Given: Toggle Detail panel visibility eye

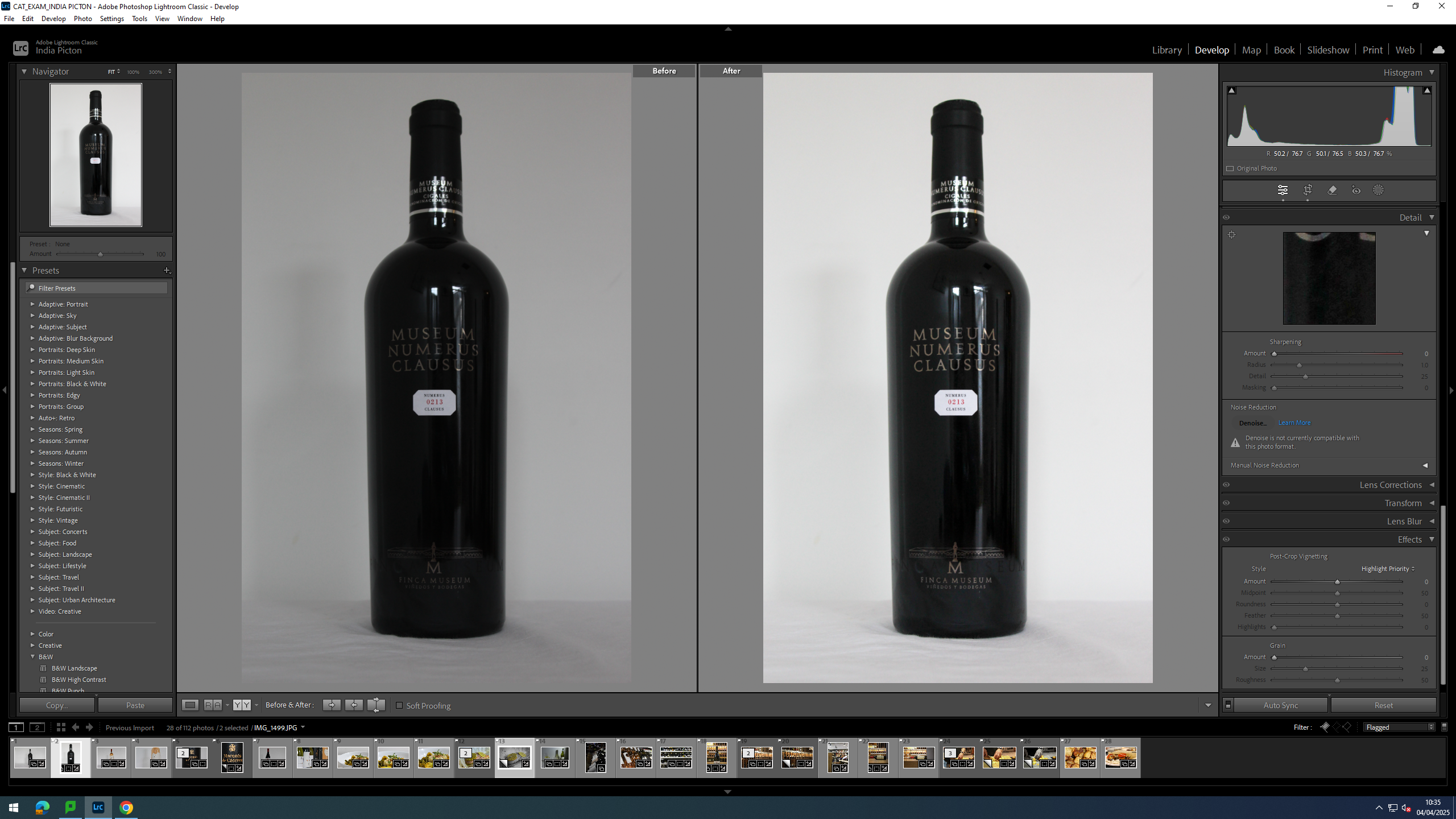Looking at the screenshot, I should (x=1226, y=217).
